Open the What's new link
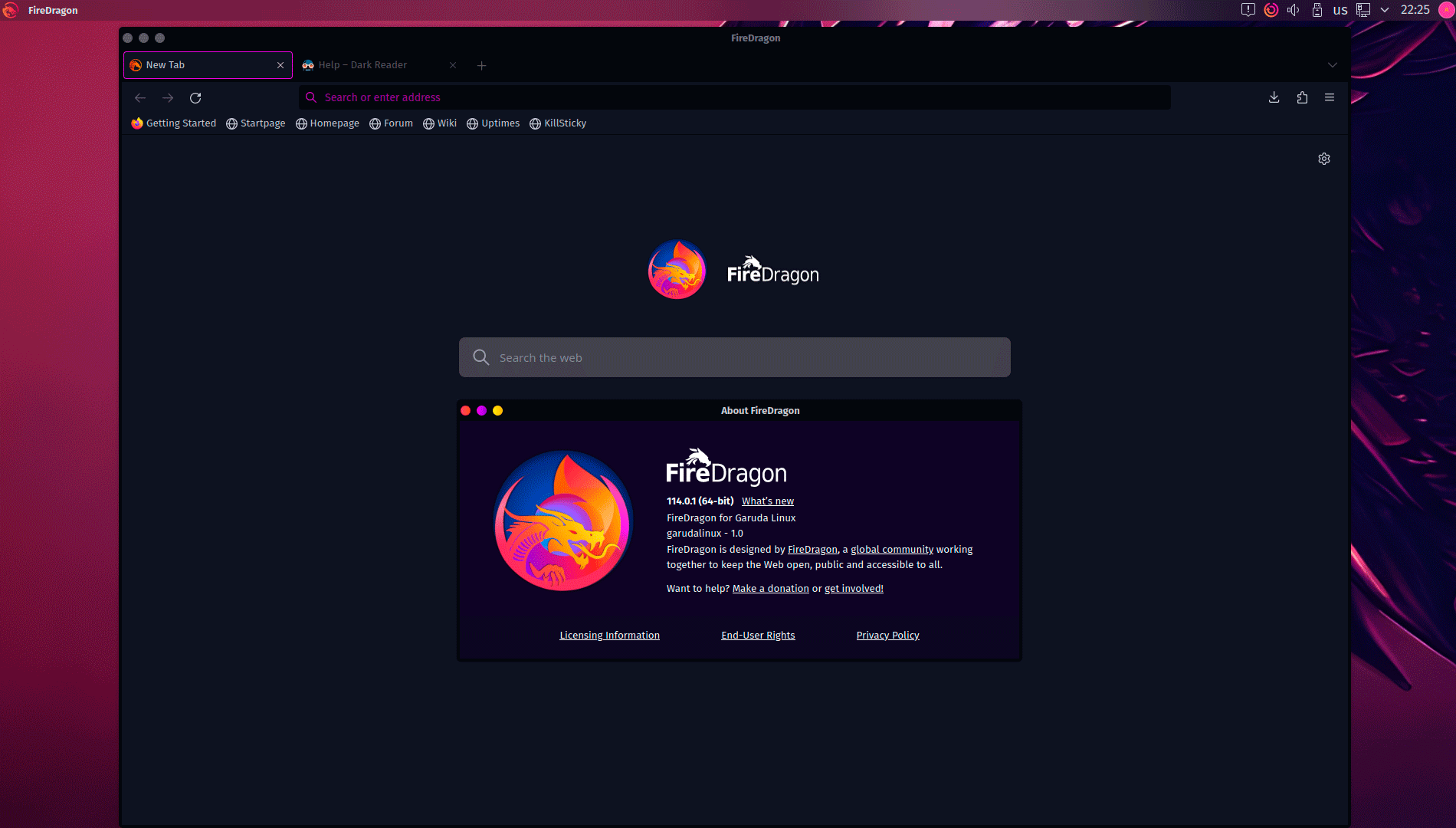 tap(768, 501)
